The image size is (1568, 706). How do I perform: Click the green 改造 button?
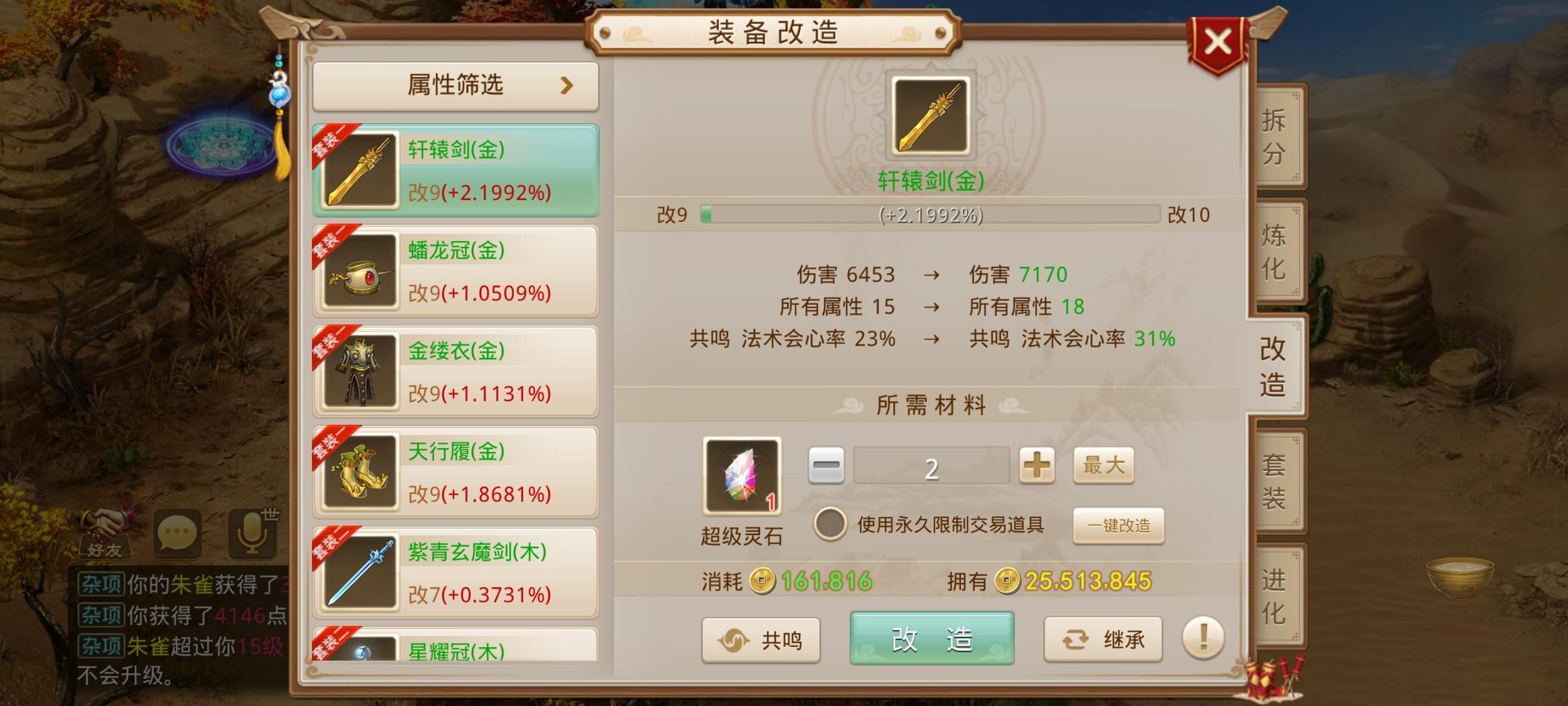point(931,639)
